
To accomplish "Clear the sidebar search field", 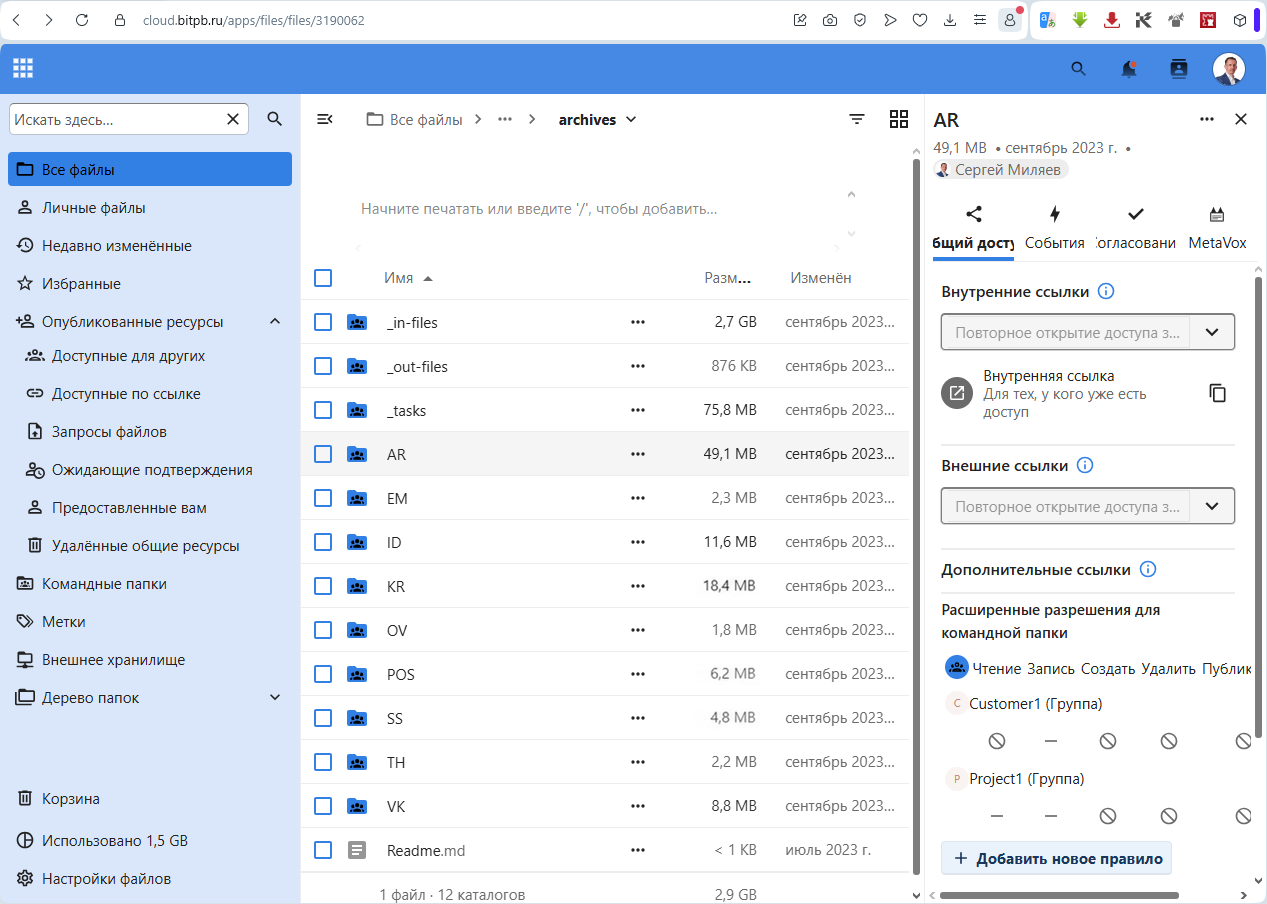I will click(233, 119).
